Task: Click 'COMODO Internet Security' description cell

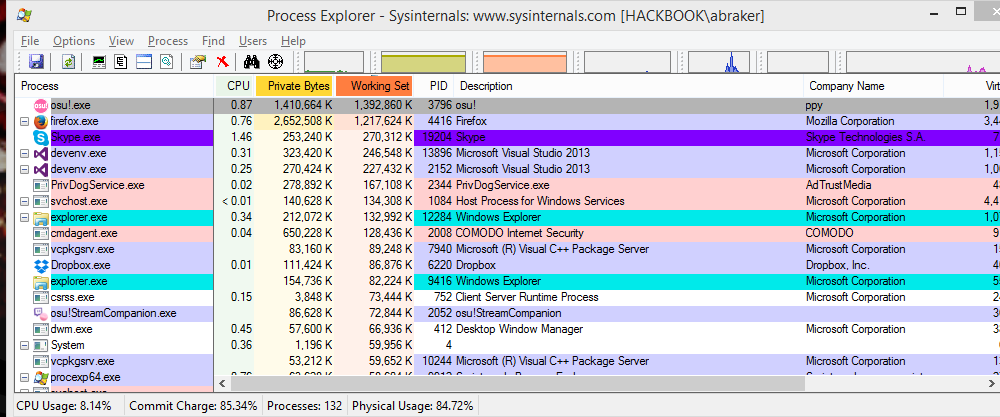Action: click(x=520, y=233)
